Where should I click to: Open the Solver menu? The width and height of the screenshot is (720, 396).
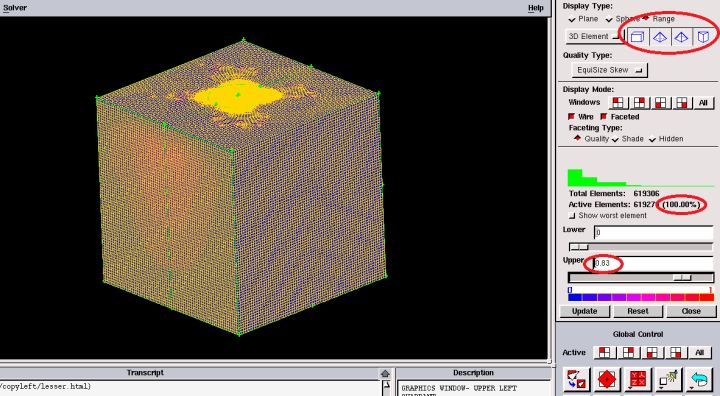15,8
